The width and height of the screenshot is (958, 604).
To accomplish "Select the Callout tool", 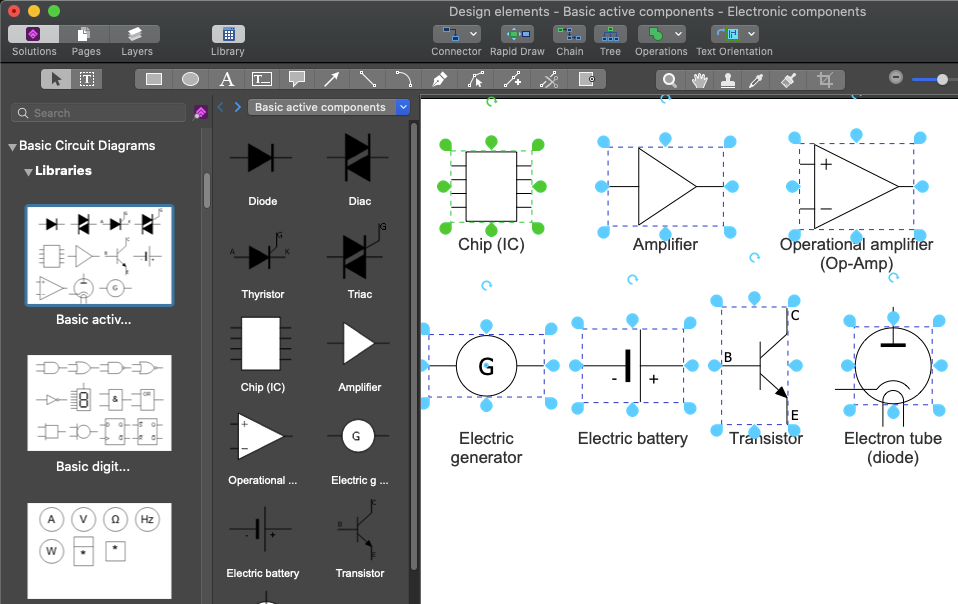I will [x=296, y=78].
